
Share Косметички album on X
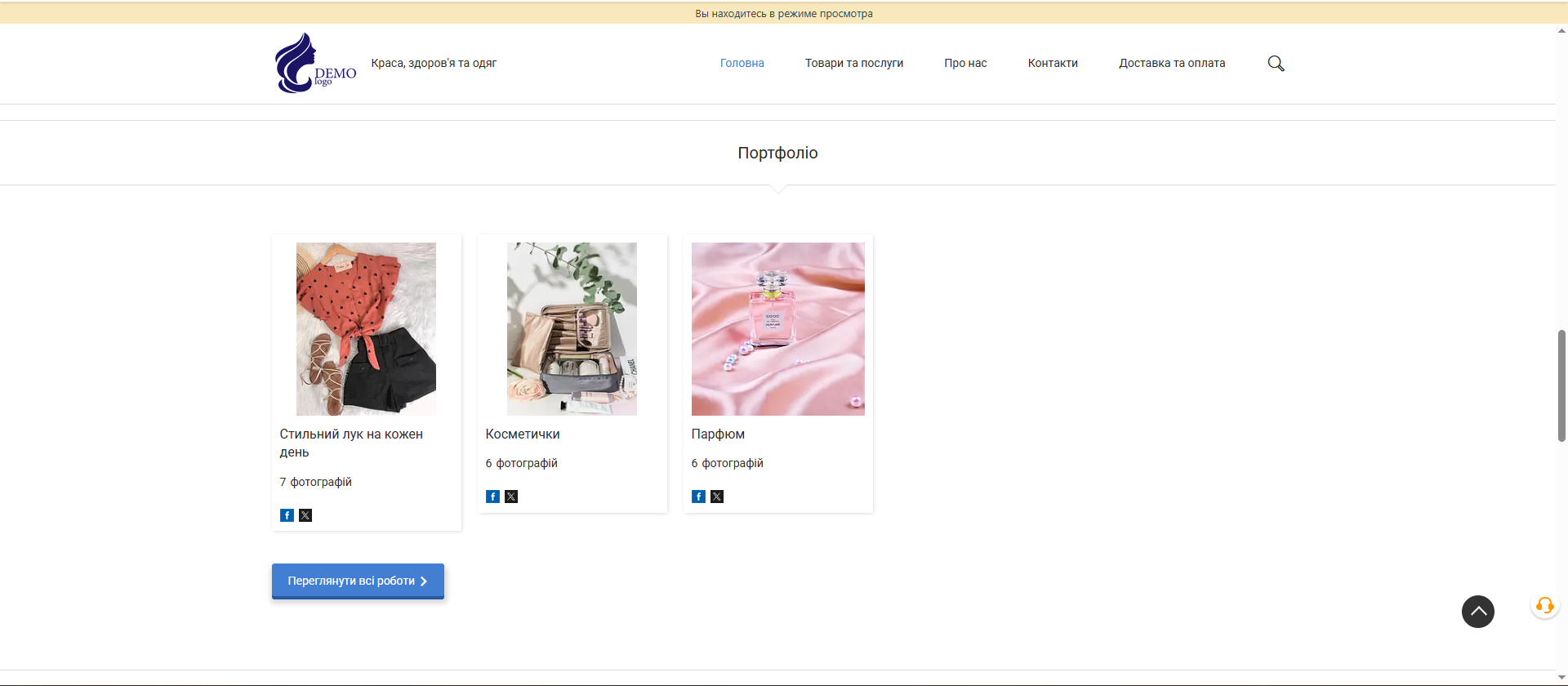[x=511, y=497]
